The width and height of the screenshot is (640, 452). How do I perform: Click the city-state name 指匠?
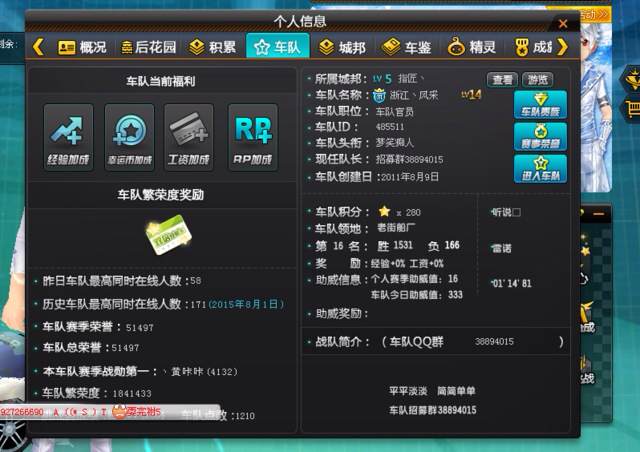coord(408,78)
